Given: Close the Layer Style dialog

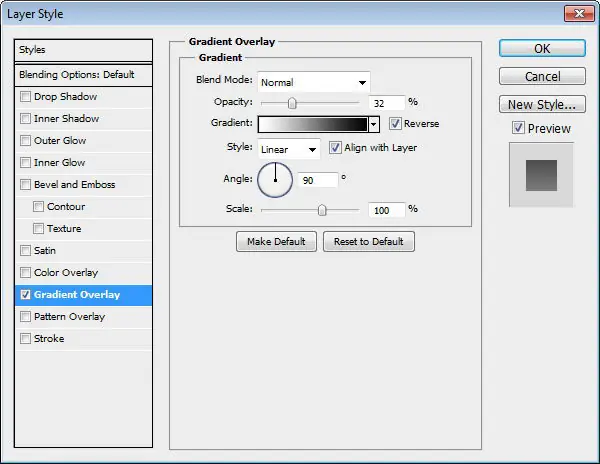Looking at the screenshot, I should click(x=579, y=14).
